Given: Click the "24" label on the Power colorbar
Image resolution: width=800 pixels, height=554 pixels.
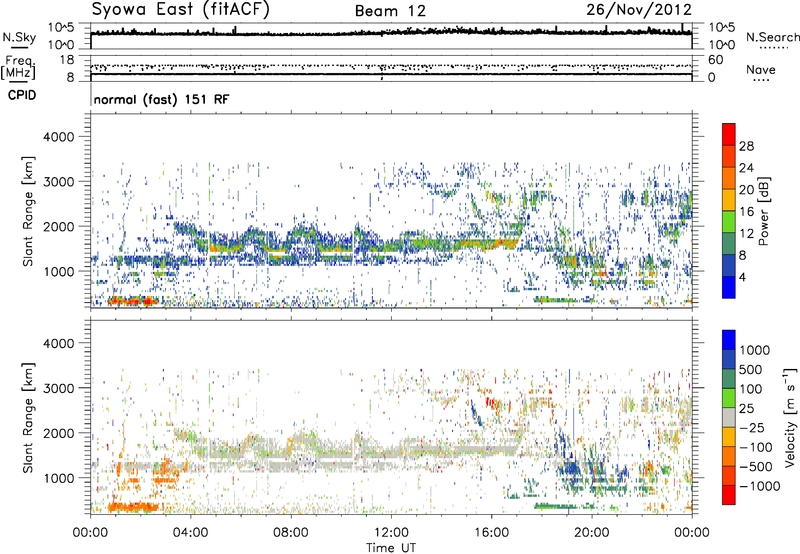Looking at the screenshot, I should [746, 168].
